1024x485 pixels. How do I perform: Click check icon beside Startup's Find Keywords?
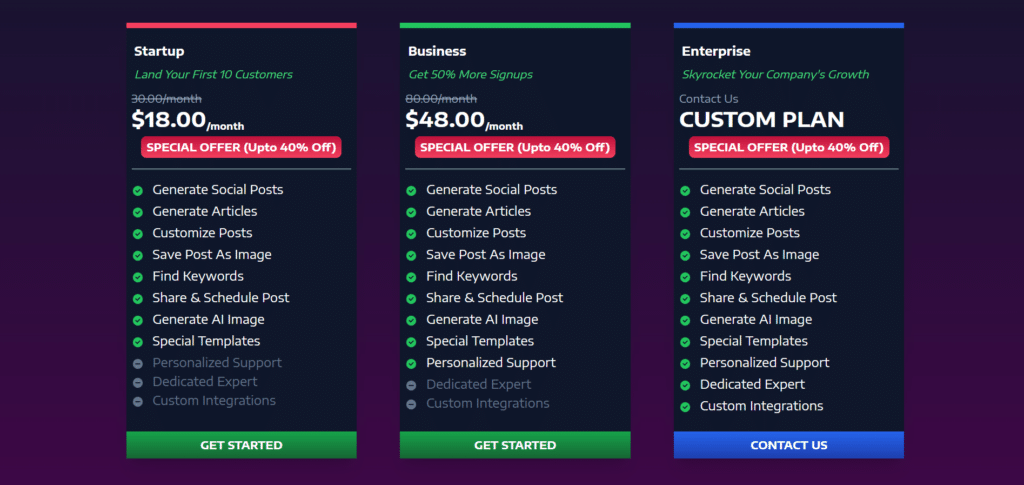coord(137,277)
